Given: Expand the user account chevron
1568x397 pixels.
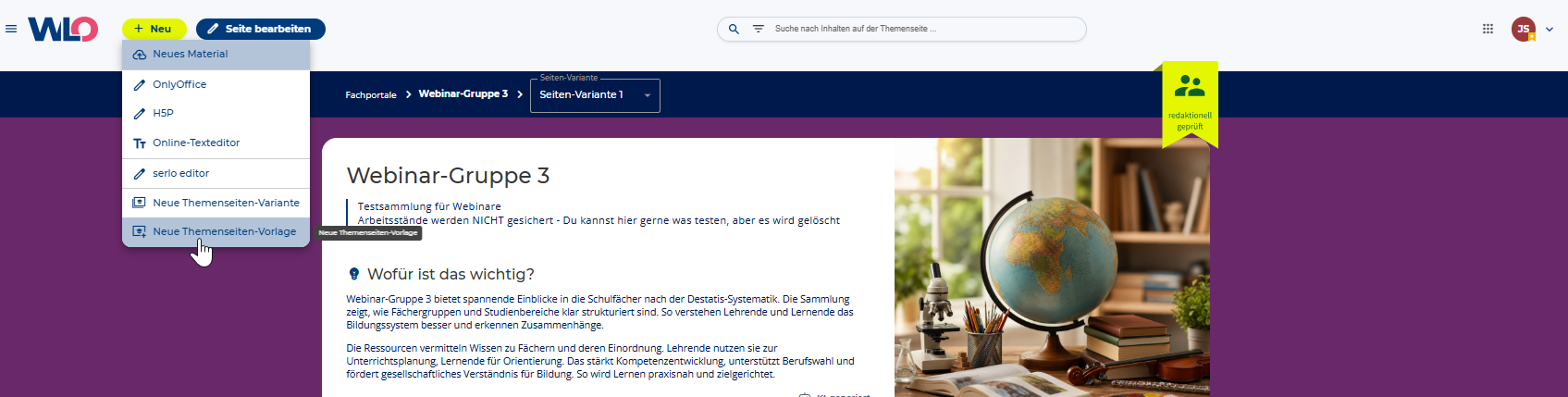Looking at the screenshot, I should tap(1549, 29).
